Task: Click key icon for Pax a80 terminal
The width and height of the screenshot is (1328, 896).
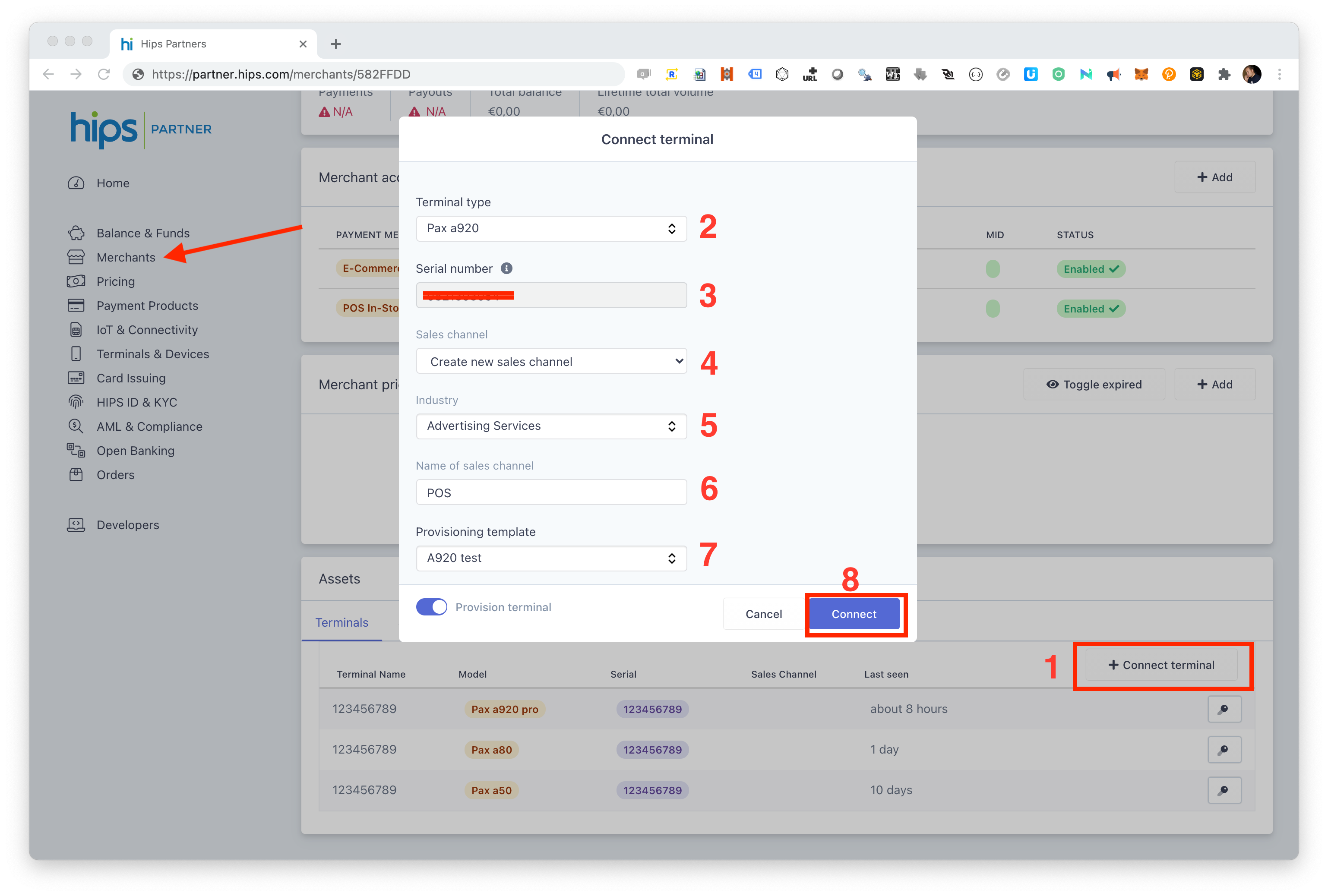Action: pyautogui.click(x=1224, y=750)
